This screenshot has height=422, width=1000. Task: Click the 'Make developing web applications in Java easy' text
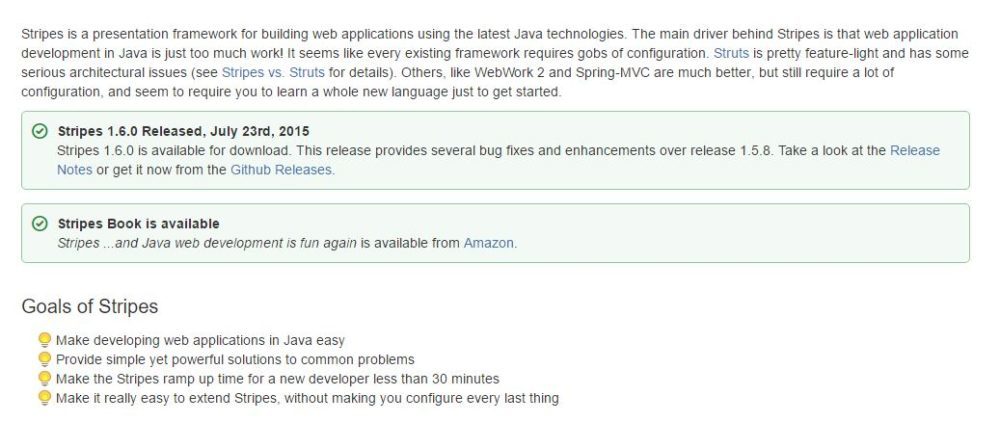click(x=200, y=340)
